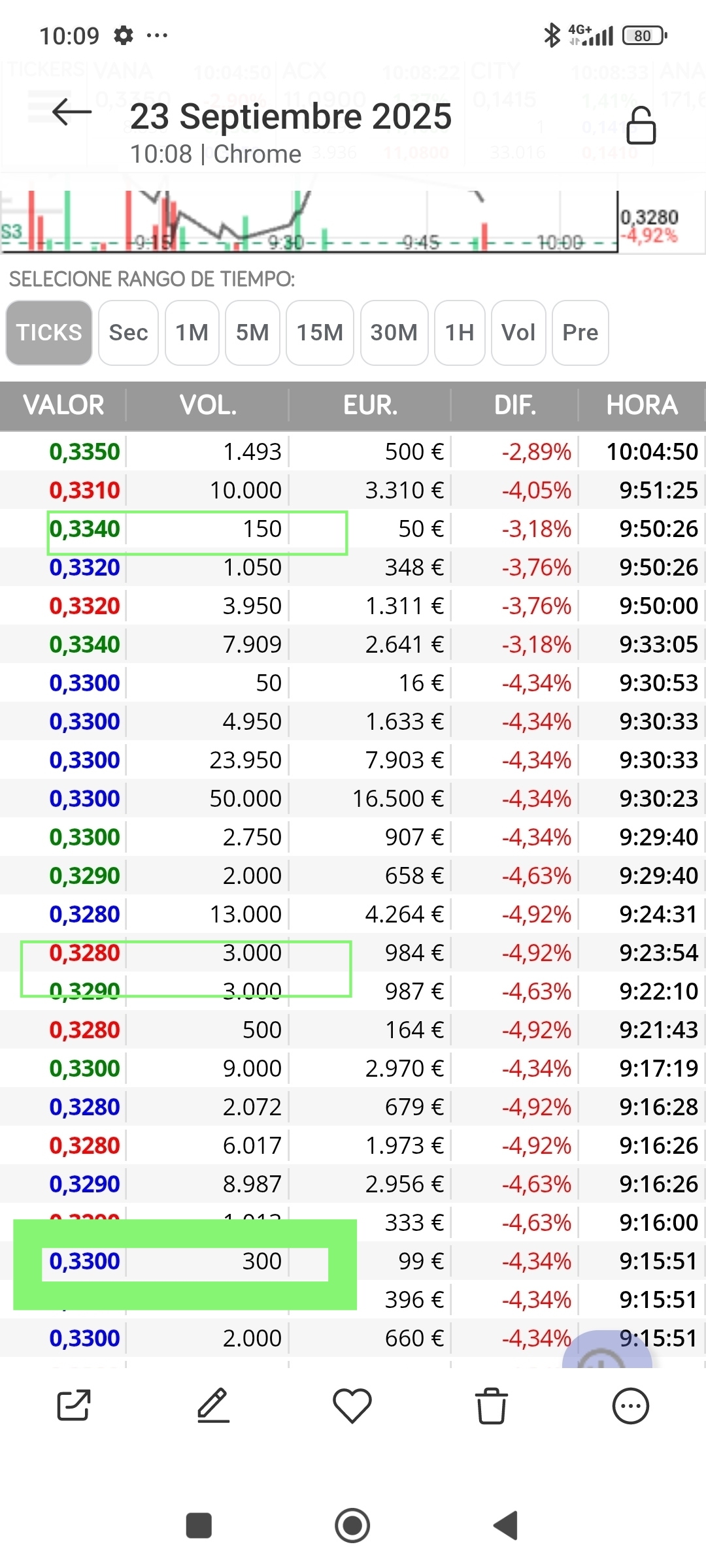The image size is (706, 1568).
Task: Tap the EUR. column header
Action: [x=370, y=405]
